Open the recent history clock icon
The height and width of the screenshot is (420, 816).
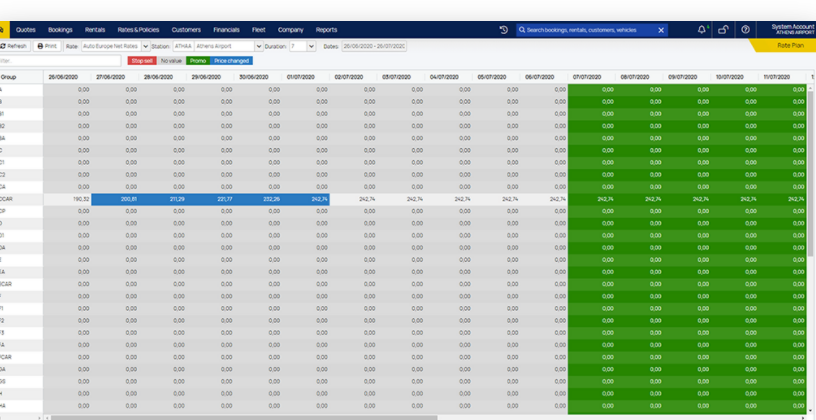503,30
